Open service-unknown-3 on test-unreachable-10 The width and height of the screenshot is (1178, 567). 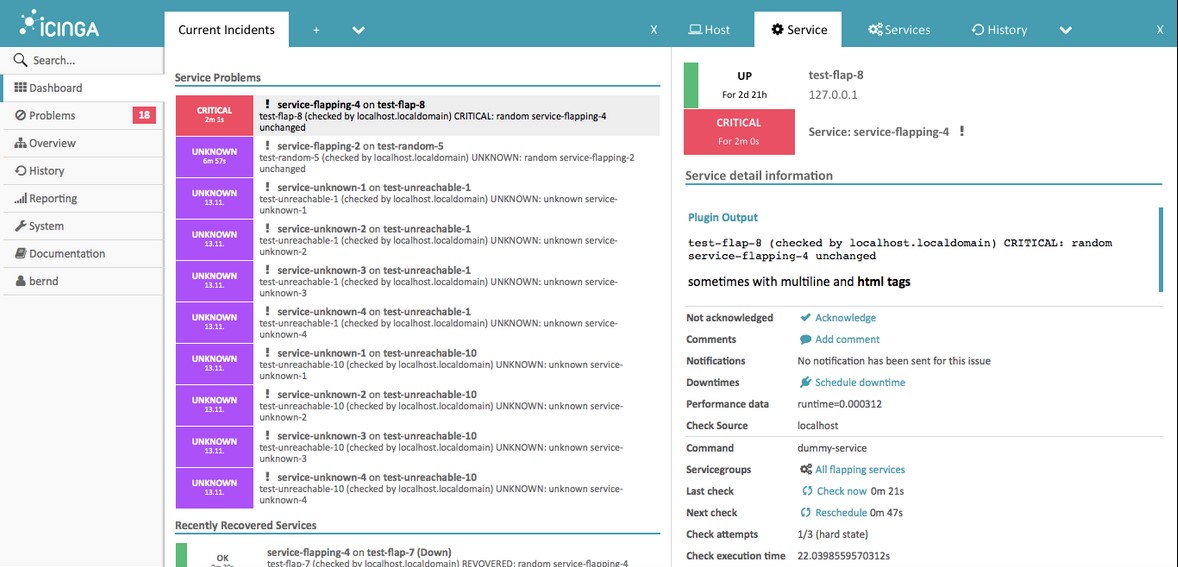point(377,436)
